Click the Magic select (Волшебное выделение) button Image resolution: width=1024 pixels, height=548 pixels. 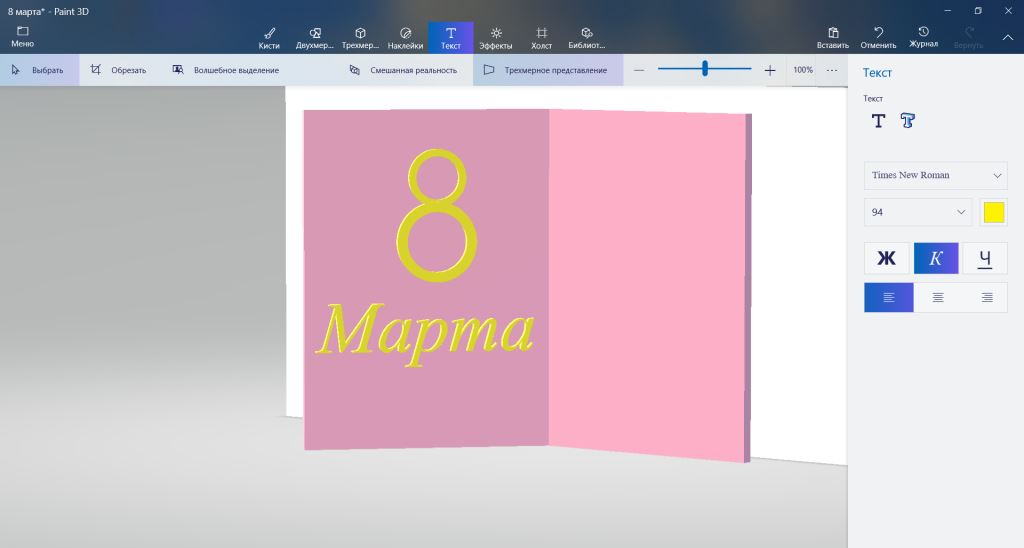pos(226,70)
